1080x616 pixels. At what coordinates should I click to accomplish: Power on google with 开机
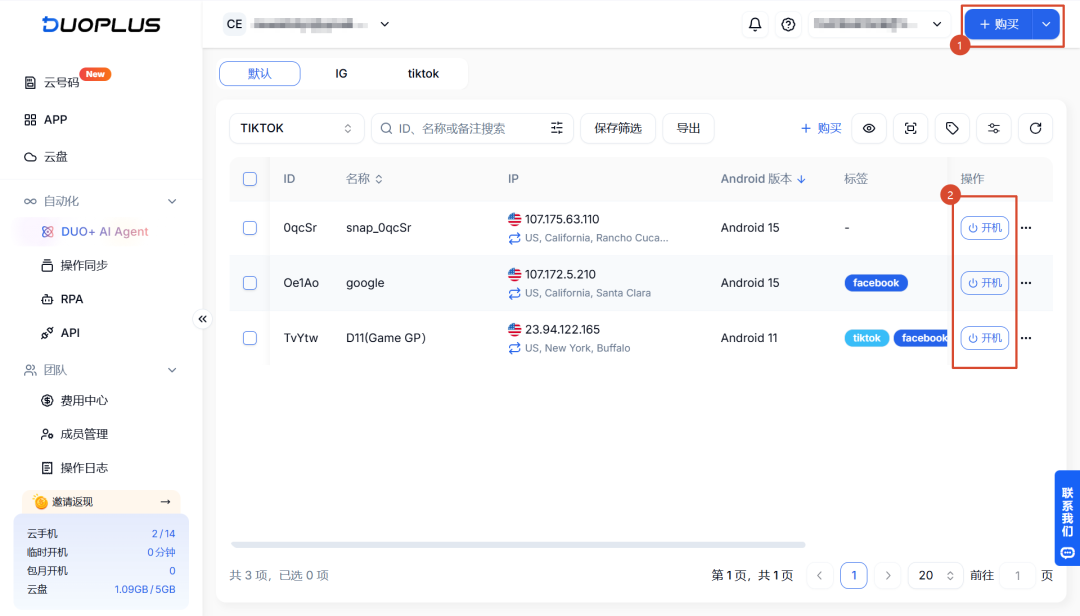985,283
